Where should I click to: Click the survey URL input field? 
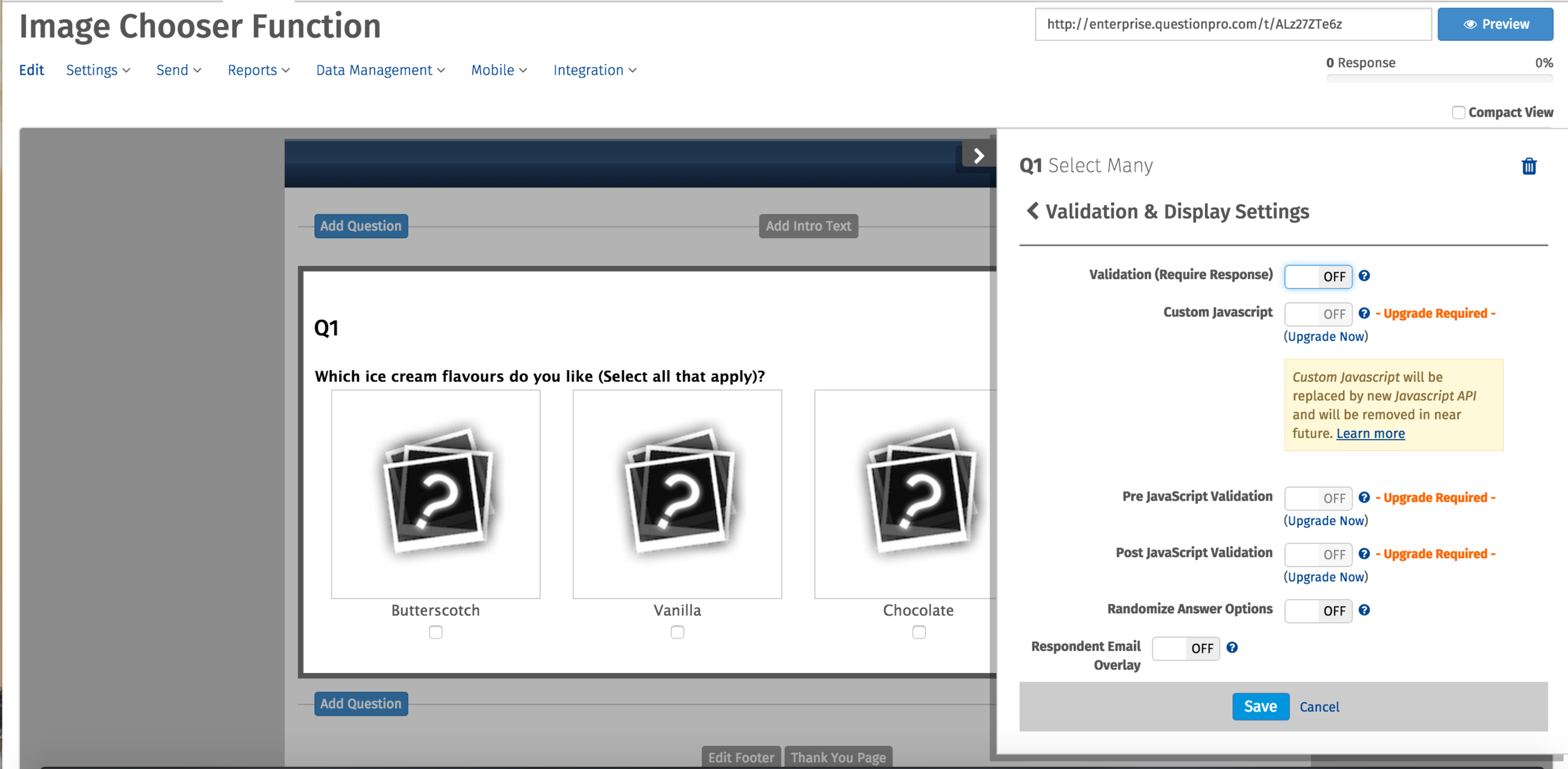click(1233, 24)
